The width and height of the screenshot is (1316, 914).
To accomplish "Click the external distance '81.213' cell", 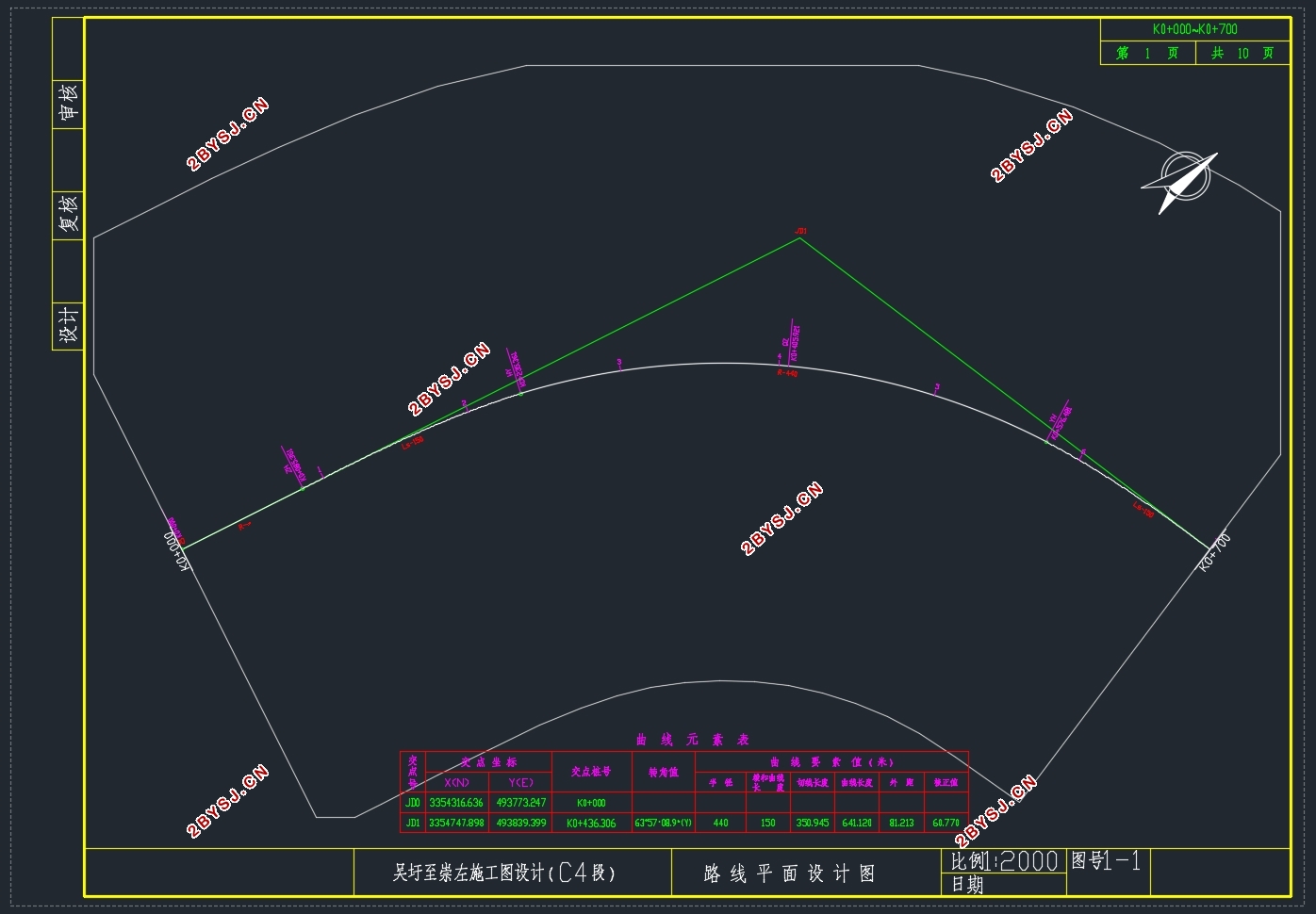I will click(901, 823).
